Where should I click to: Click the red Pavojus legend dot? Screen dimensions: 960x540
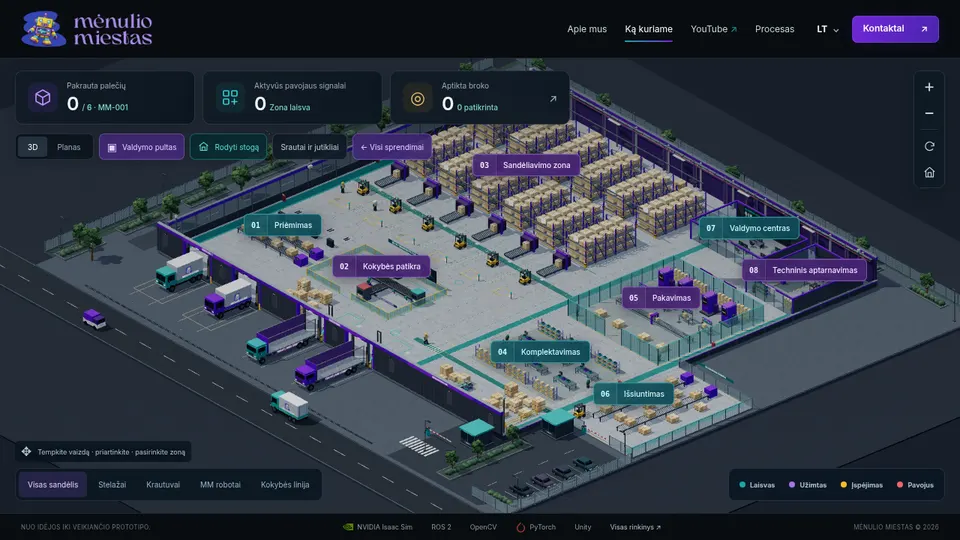click(899, 484)
